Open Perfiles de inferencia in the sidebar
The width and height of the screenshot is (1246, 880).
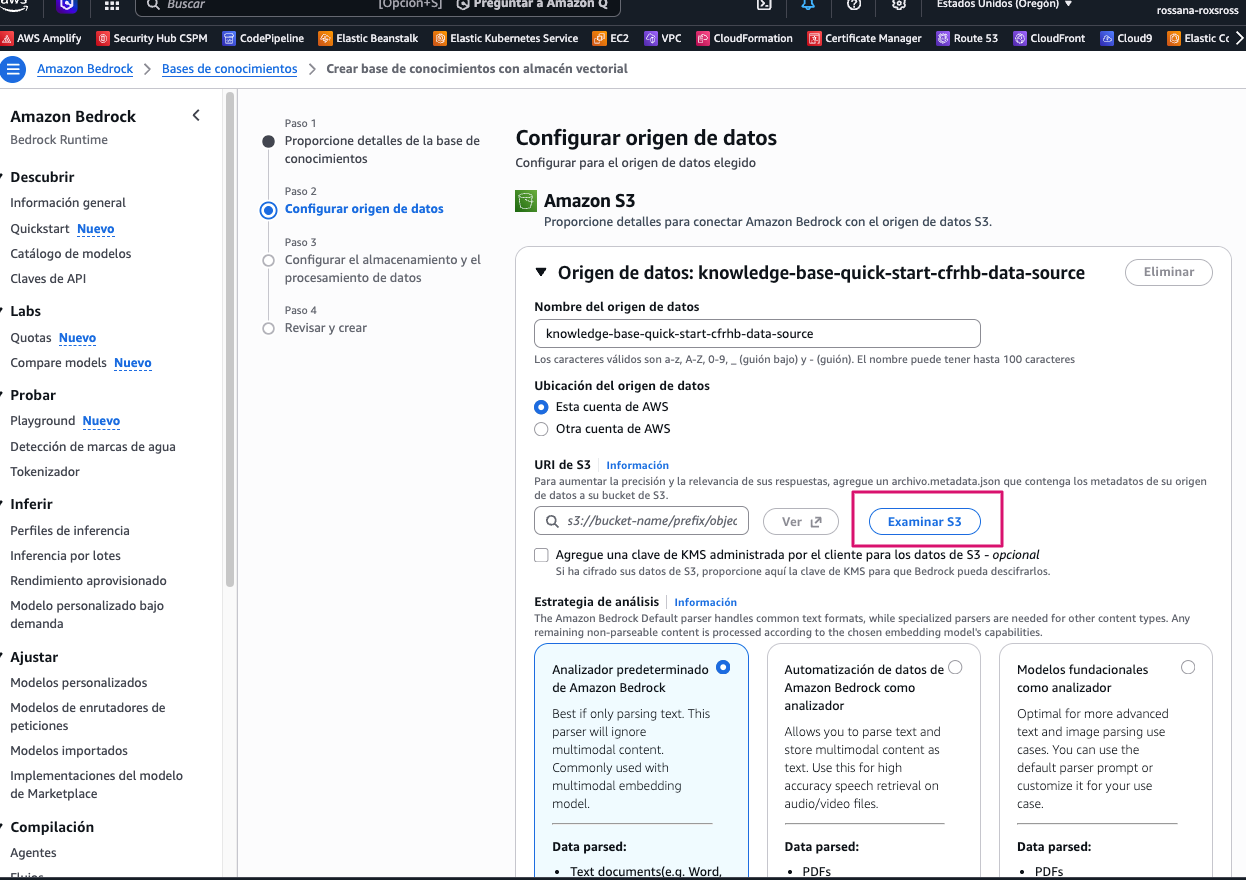70,531
